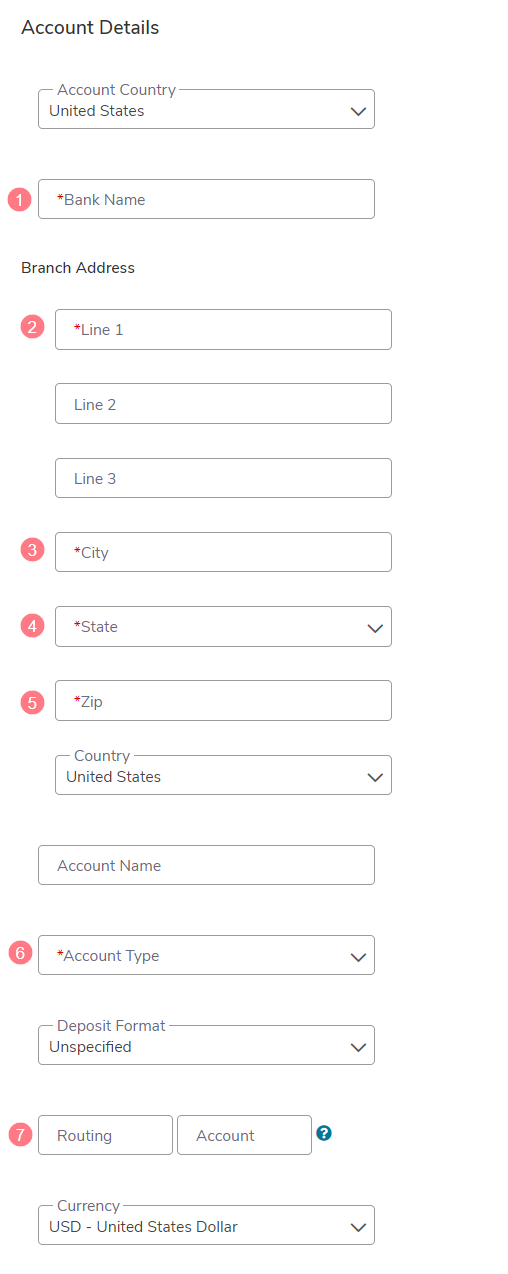Open the branch address Country dropdown
This screenshot has width=508, height=1274.
[223, 775]
